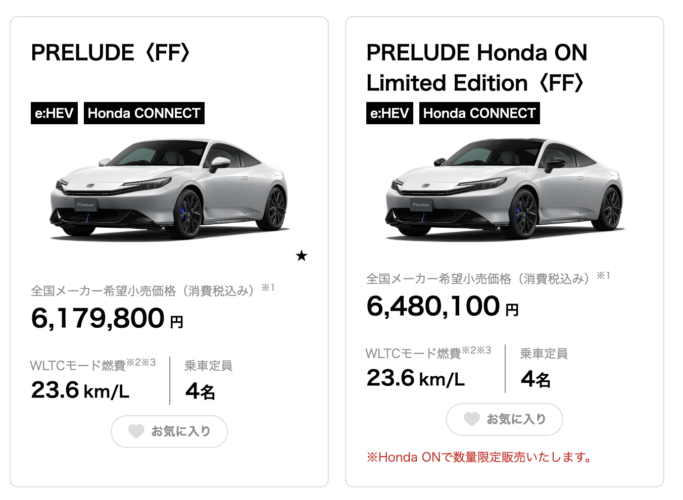Add PRELUDE FF to お気に入り favorites
This screenshot has height=500, width=683.
pos(169,431)
